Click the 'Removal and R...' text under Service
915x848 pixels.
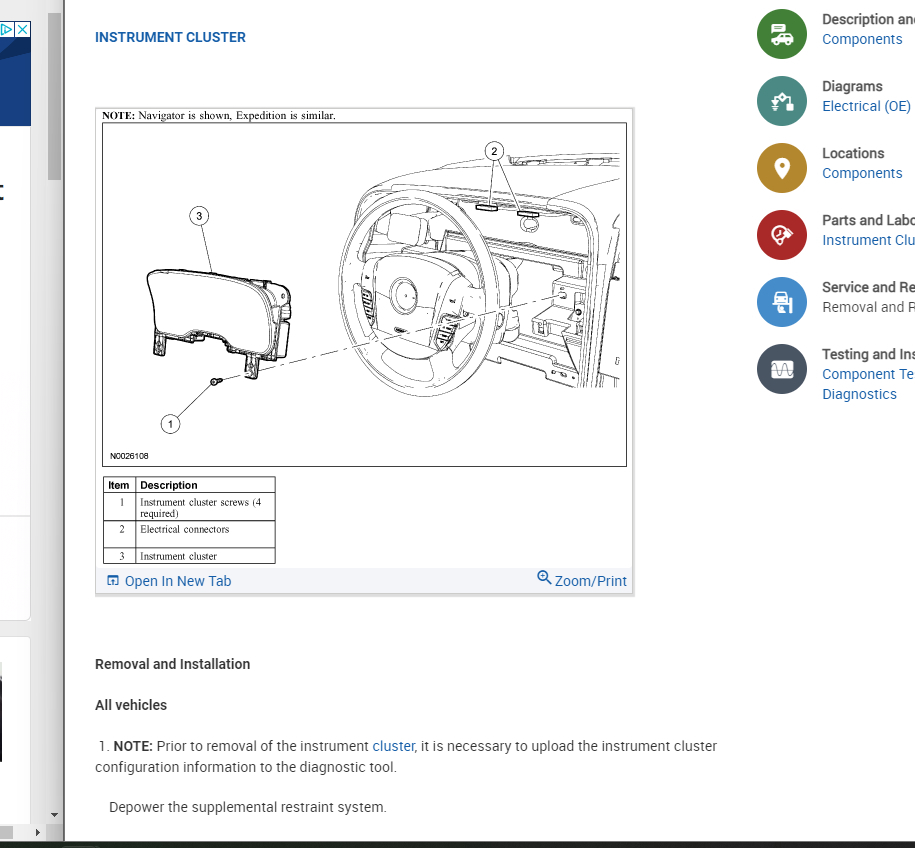click(x=868, y=307)
